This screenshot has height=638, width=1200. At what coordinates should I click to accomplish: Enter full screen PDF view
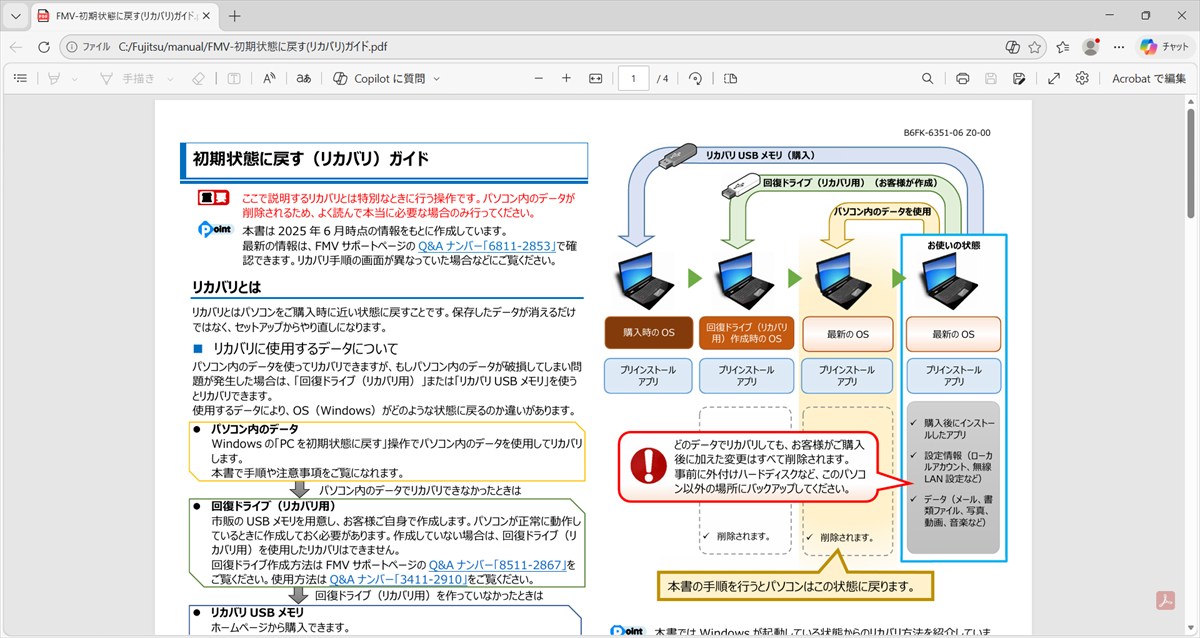[1053, 78]
